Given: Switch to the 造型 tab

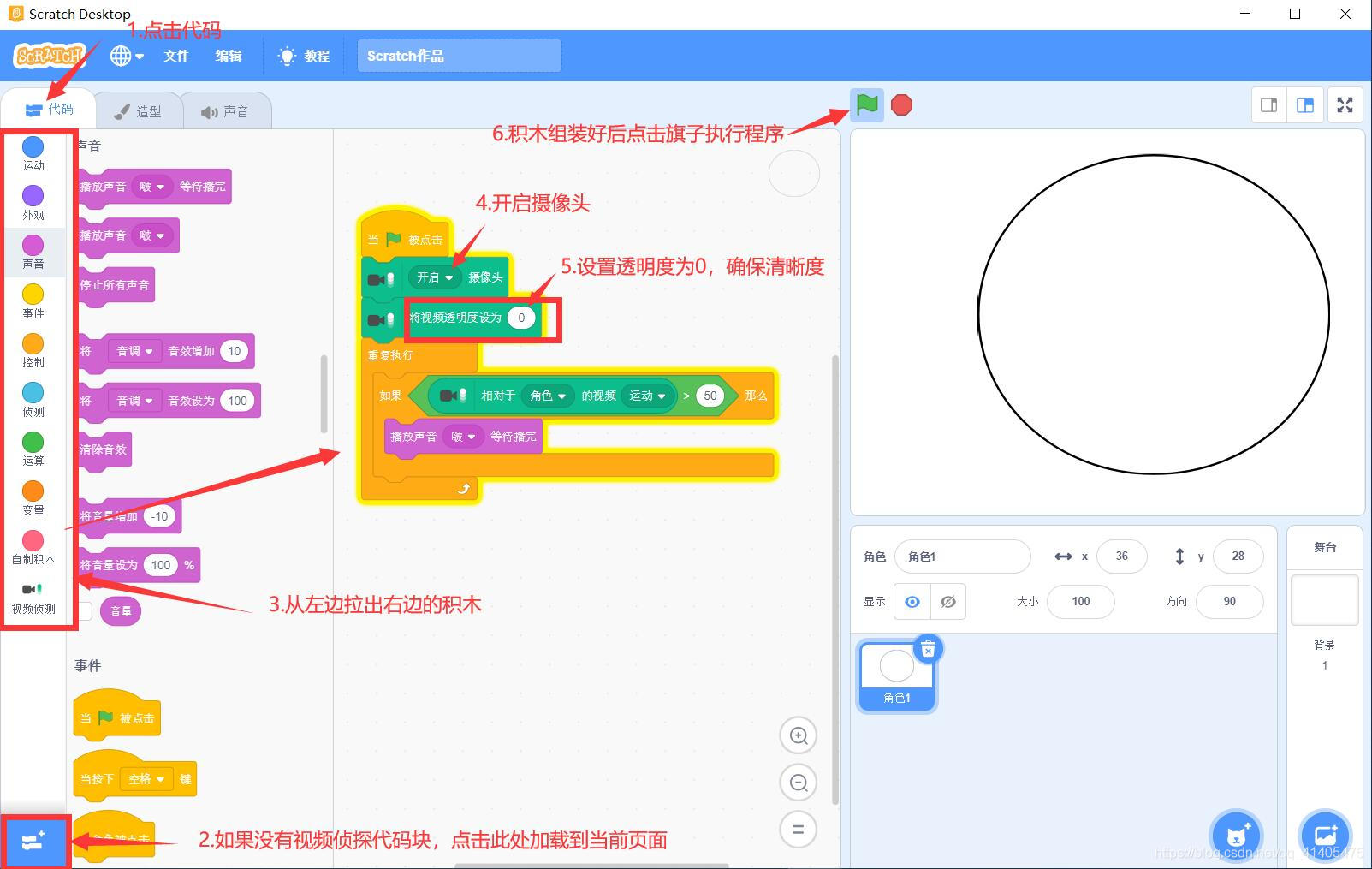Looking at the screenshot, I should [138, 111].
